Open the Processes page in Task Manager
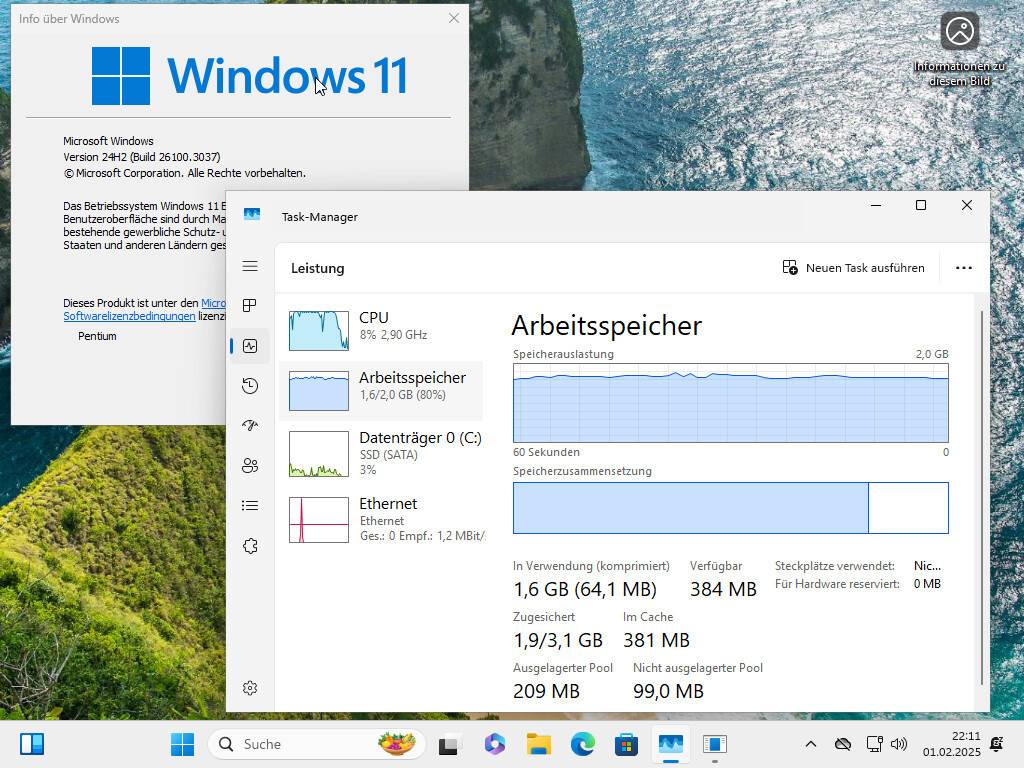The image size is (1024, 768). (249, 306)
